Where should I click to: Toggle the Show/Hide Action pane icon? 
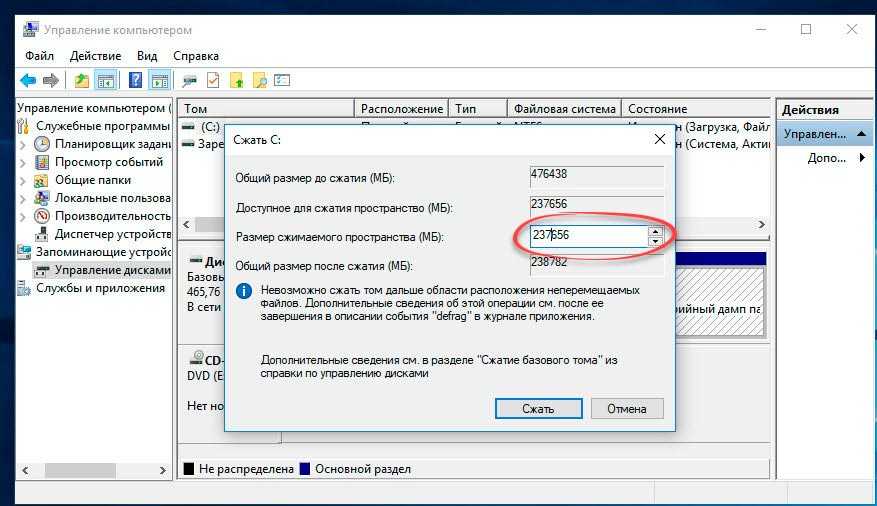(159, 81)
